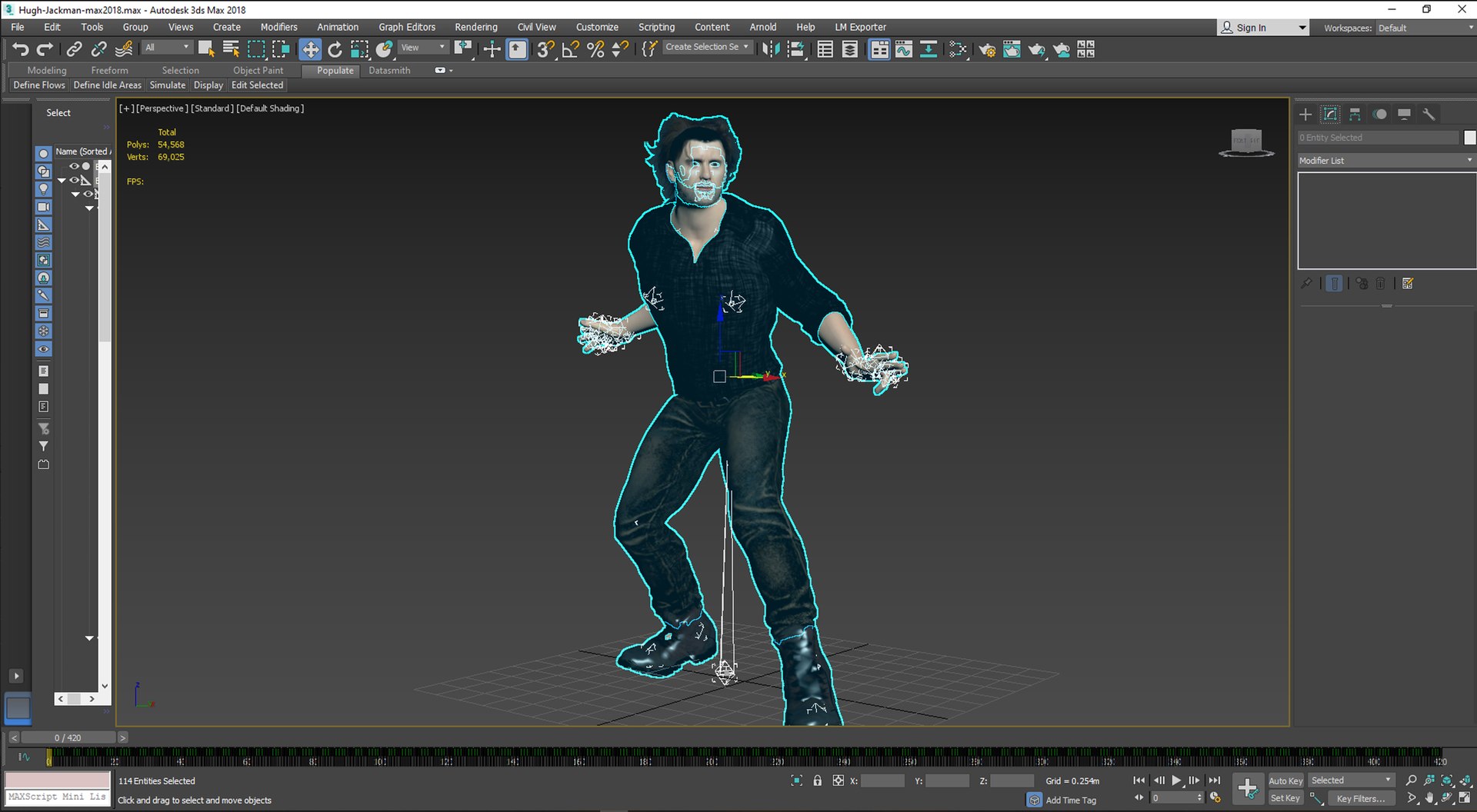Toggle selection lock padlock icon
Screen dimensions: 1477x812
point(818,781)
